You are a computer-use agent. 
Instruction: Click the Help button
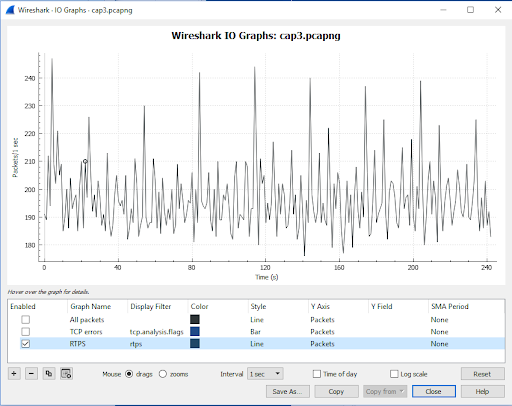(482, 391)
